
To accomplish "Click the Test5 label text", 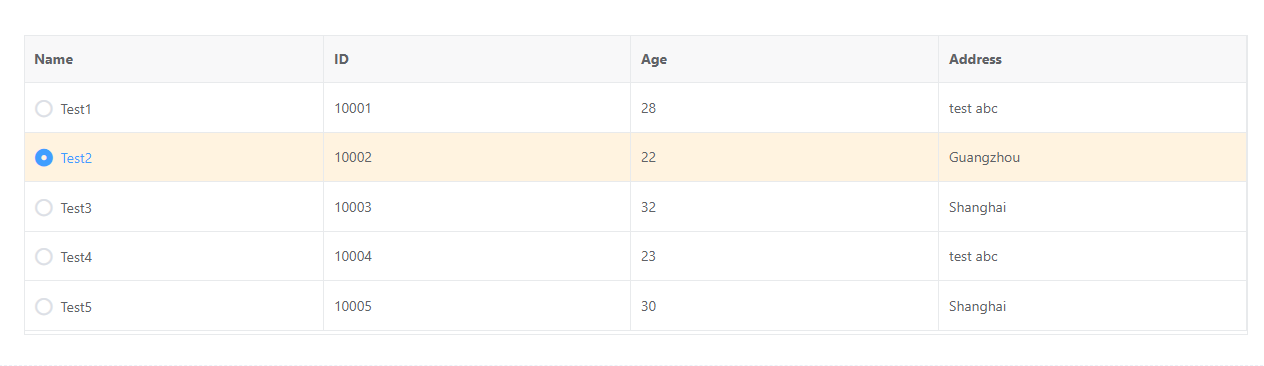I will [76, 307].
